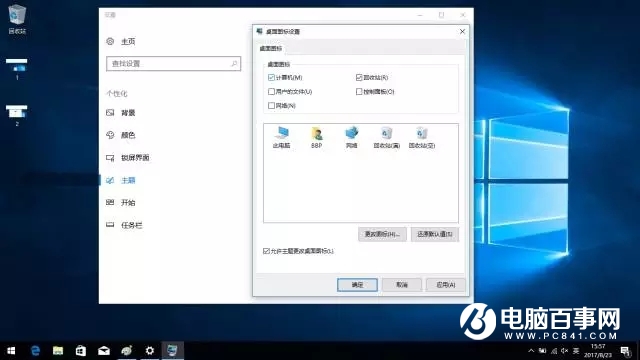Open the 颜色 colors settings page

pyautogui.click(x=128, y=135)
